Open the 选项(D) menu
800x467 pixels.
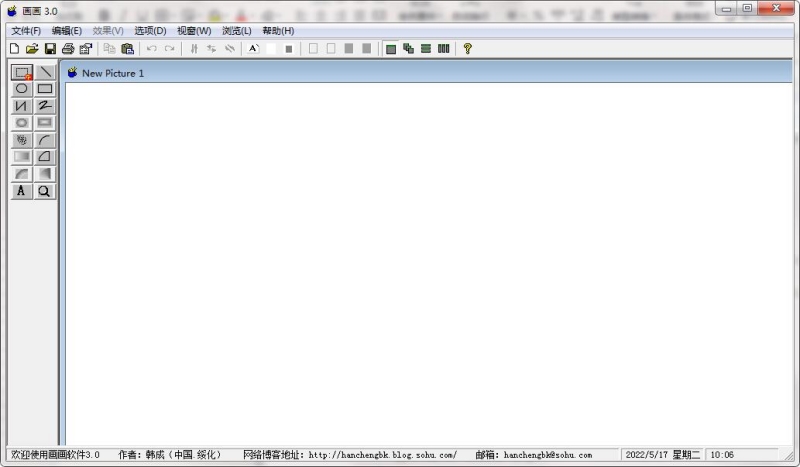pos(150,31)
